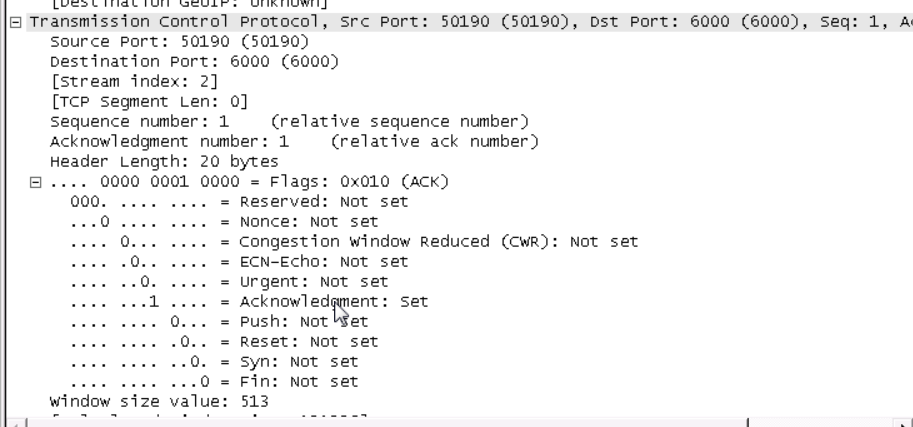Collapse the Flags 0x010 (ACK) section
The width and height of the screenshot is (913, 427).
36,182
